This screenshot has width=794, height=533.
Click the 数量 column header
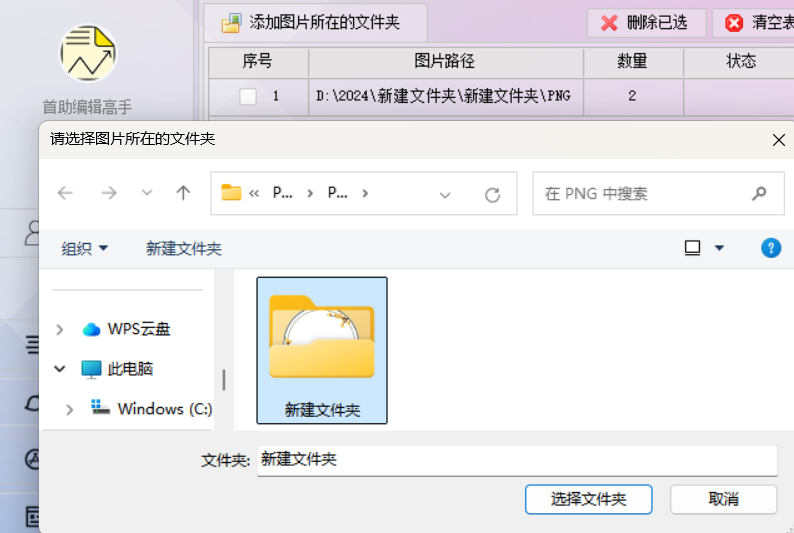[632, 62]
